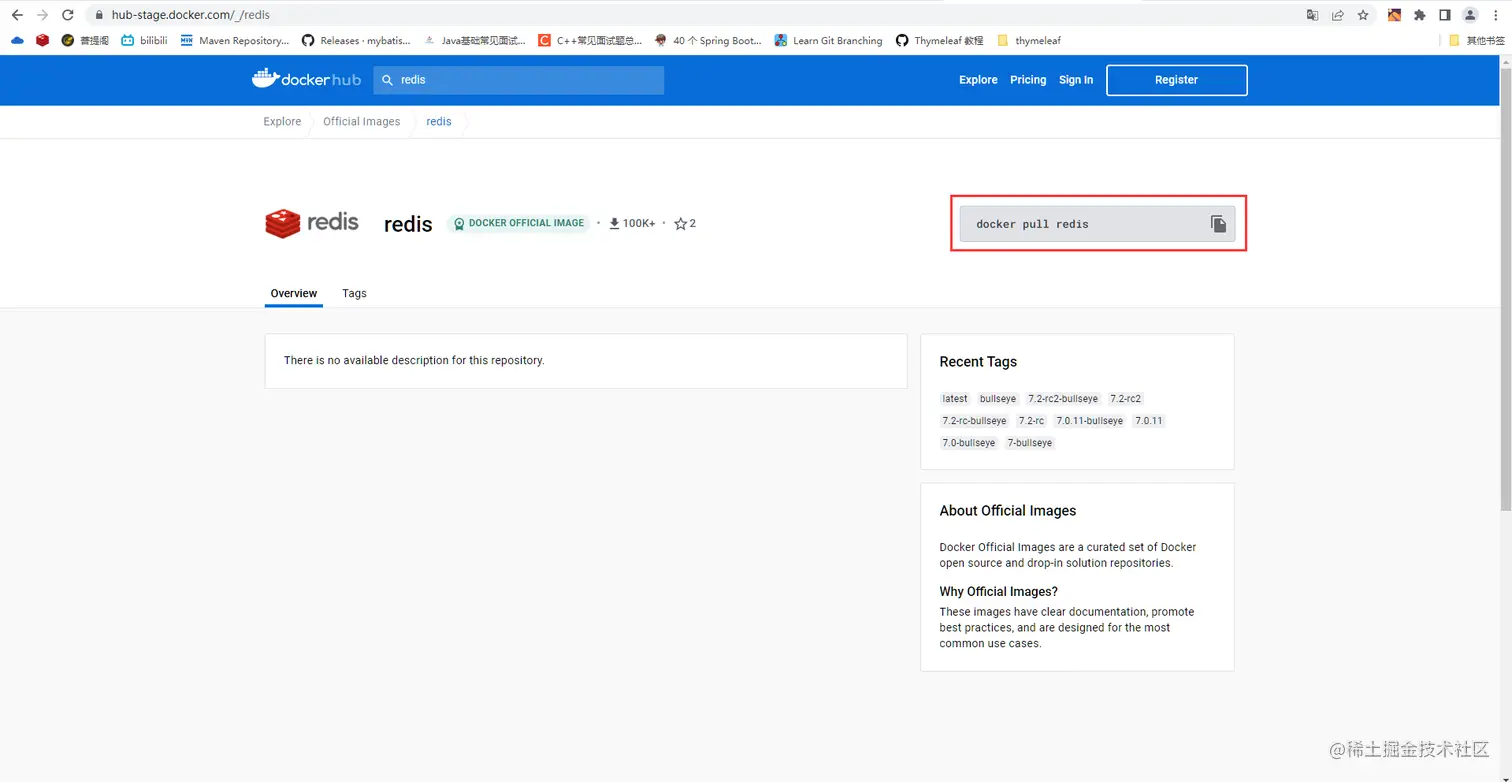Open the 7.2-rc2 tag

click(x=1126, y=399)
